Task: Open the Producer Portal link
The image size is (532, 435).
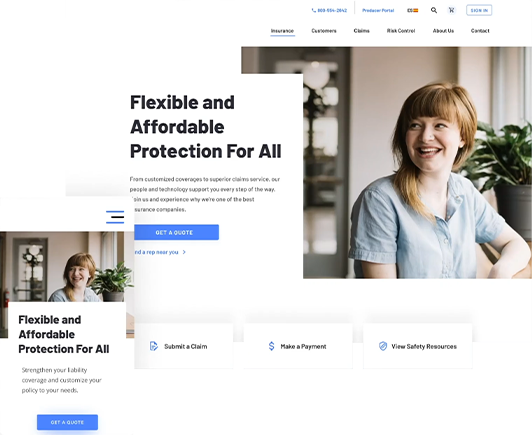Action: (378, 11)
